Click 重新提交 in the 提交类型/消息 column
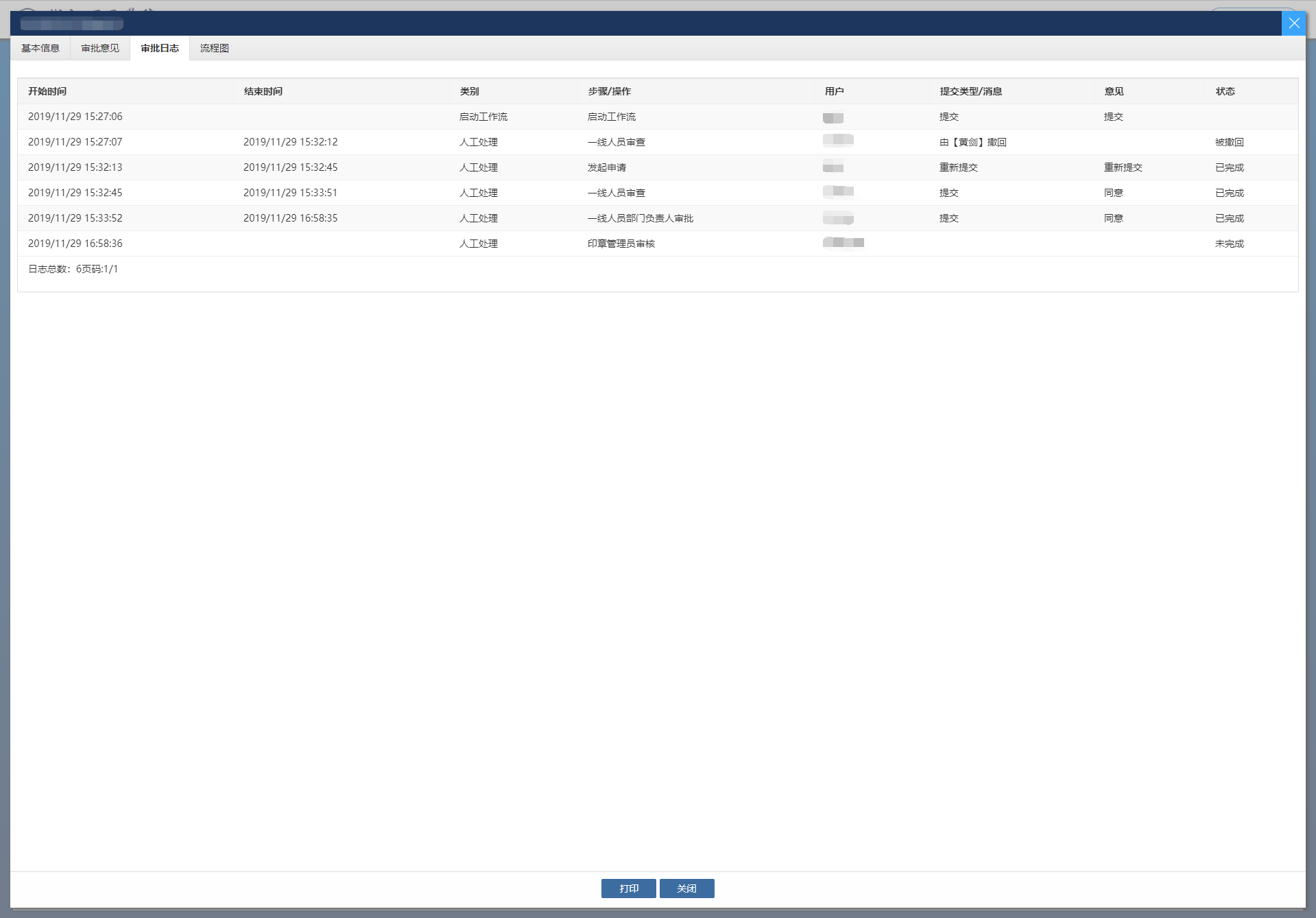The width and height of the screenshot is (1316, 918). point(959,167)
